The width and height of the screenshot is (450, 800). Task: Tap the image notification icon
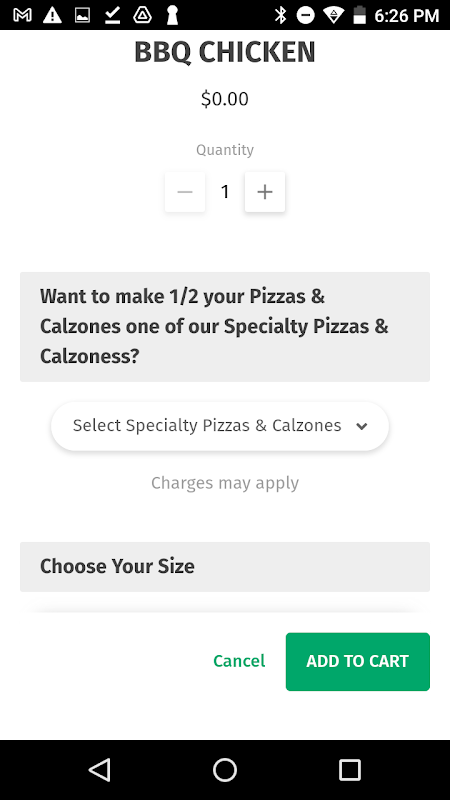82,15
